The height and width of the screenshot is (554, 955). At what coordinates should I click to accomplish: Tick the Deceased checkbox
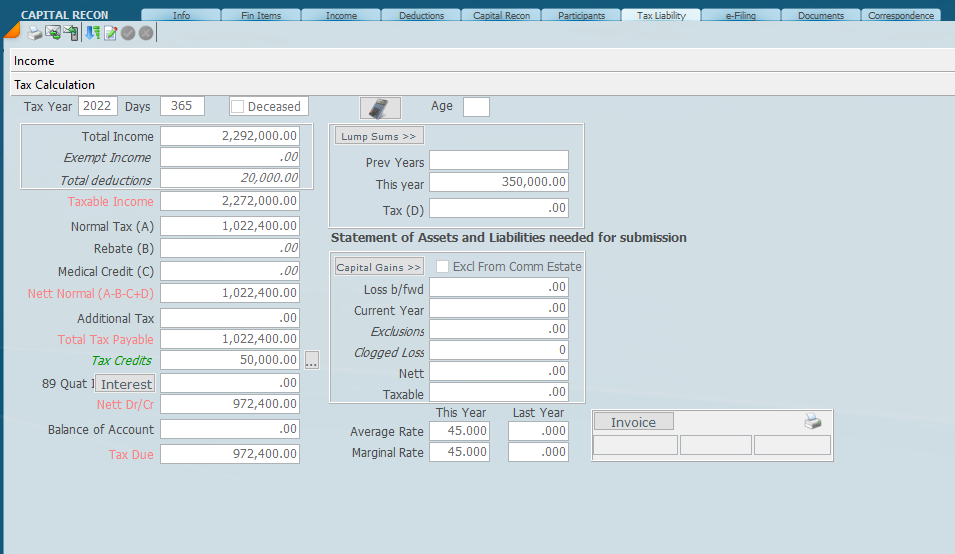[x=238, y=107]
